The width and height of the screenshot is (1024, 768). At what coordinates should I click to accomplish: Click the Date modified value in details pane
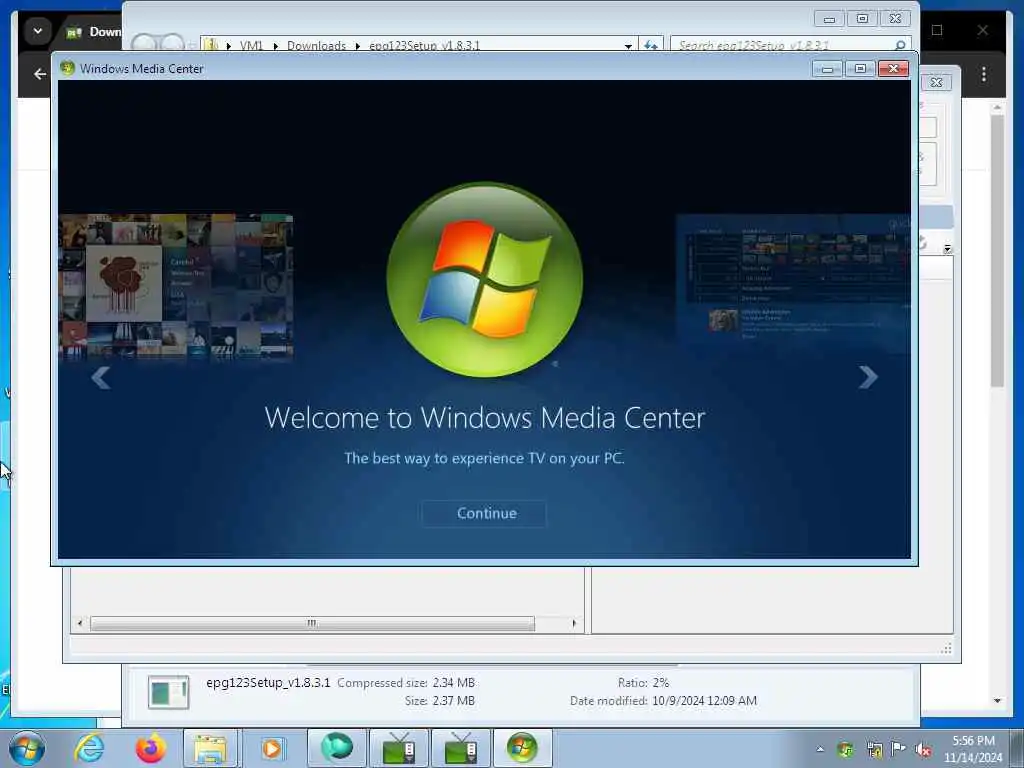[704, 701]
